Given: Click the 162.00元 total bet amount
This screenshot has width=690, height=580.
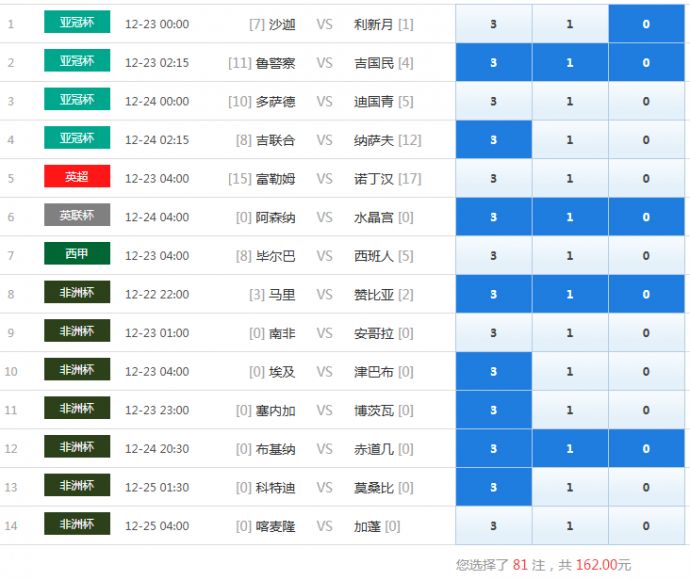Looking at the screenshot, I should click(x=601, y=565).
